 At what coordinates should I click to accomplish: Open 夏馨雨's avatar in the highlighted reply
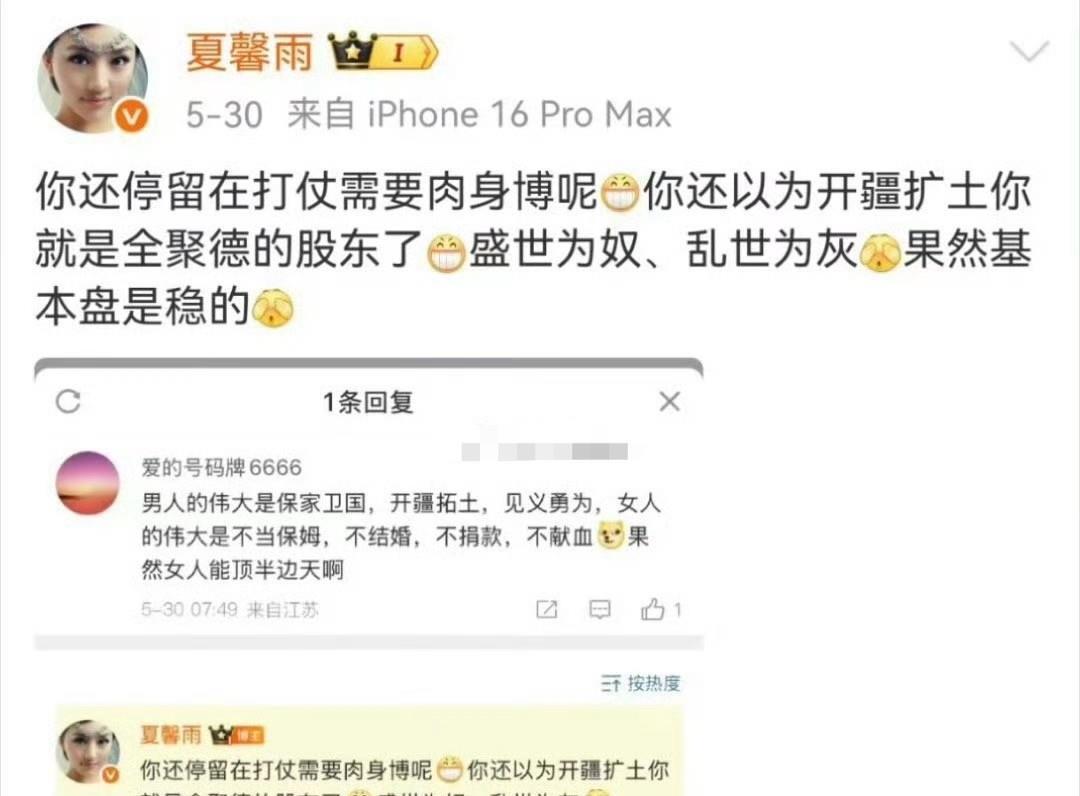(x=87, y=752)
